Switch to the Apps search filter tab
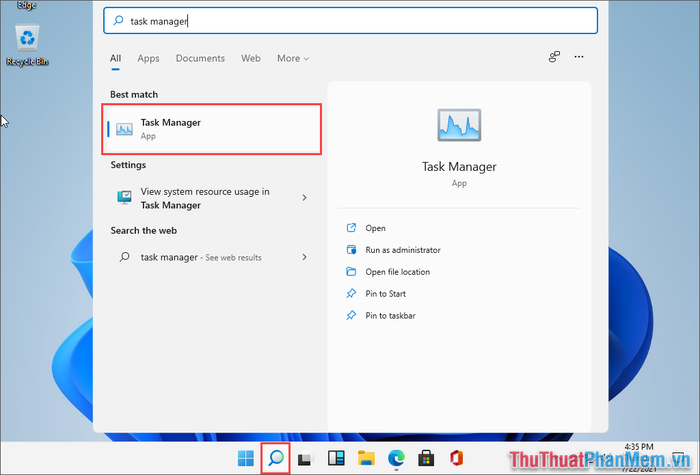Screen dimensions: 700x475 coord(148,58)
